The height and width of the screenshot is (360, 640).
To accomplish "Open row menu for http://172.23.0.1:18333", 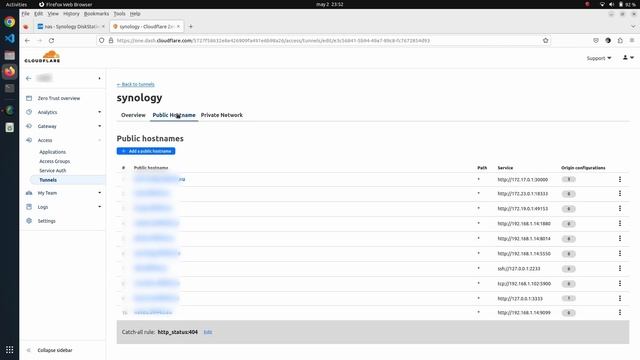I will [x=620, y=193].
